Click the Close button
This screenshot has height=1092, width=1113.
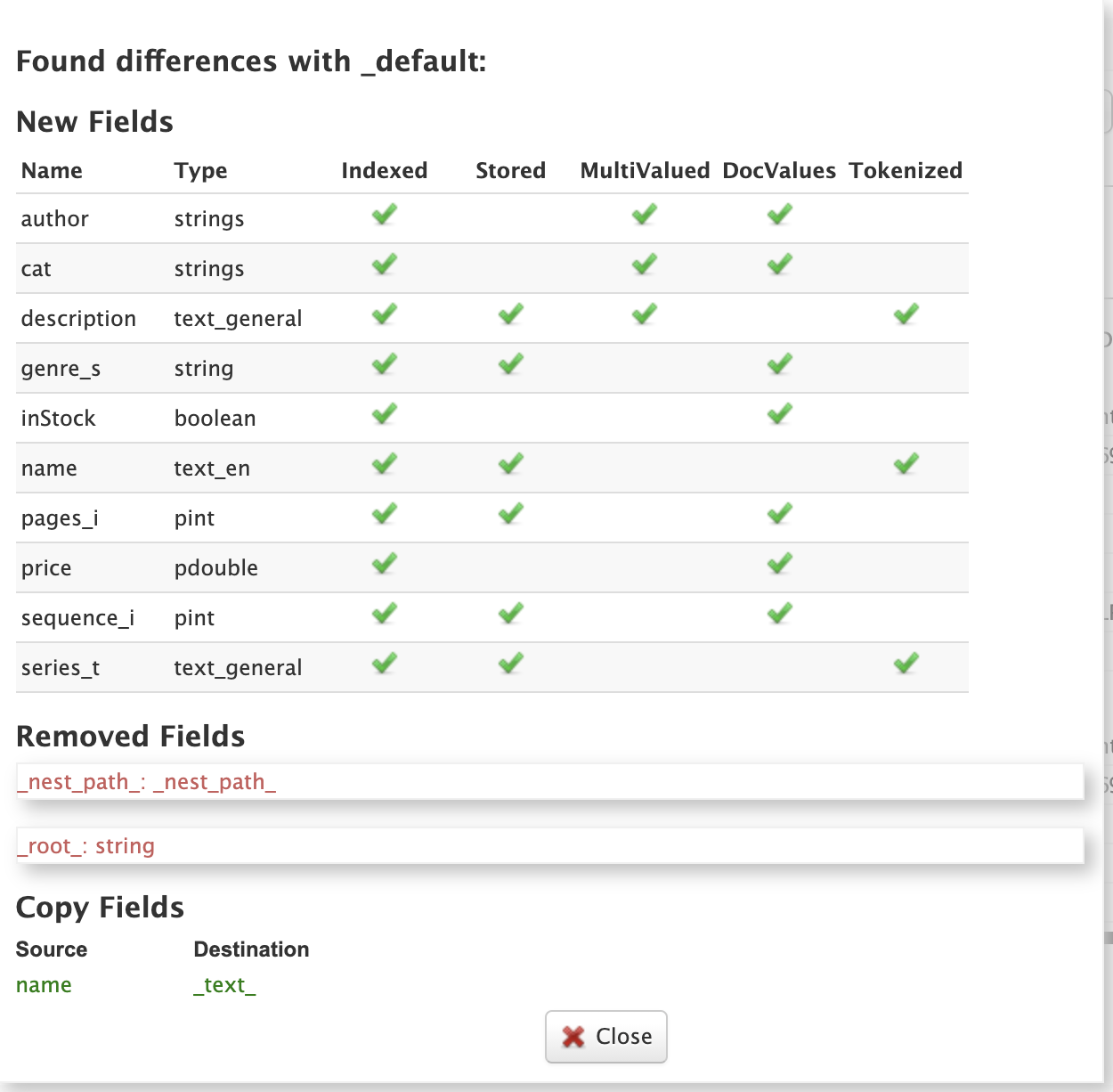(x=606, y=1036)
